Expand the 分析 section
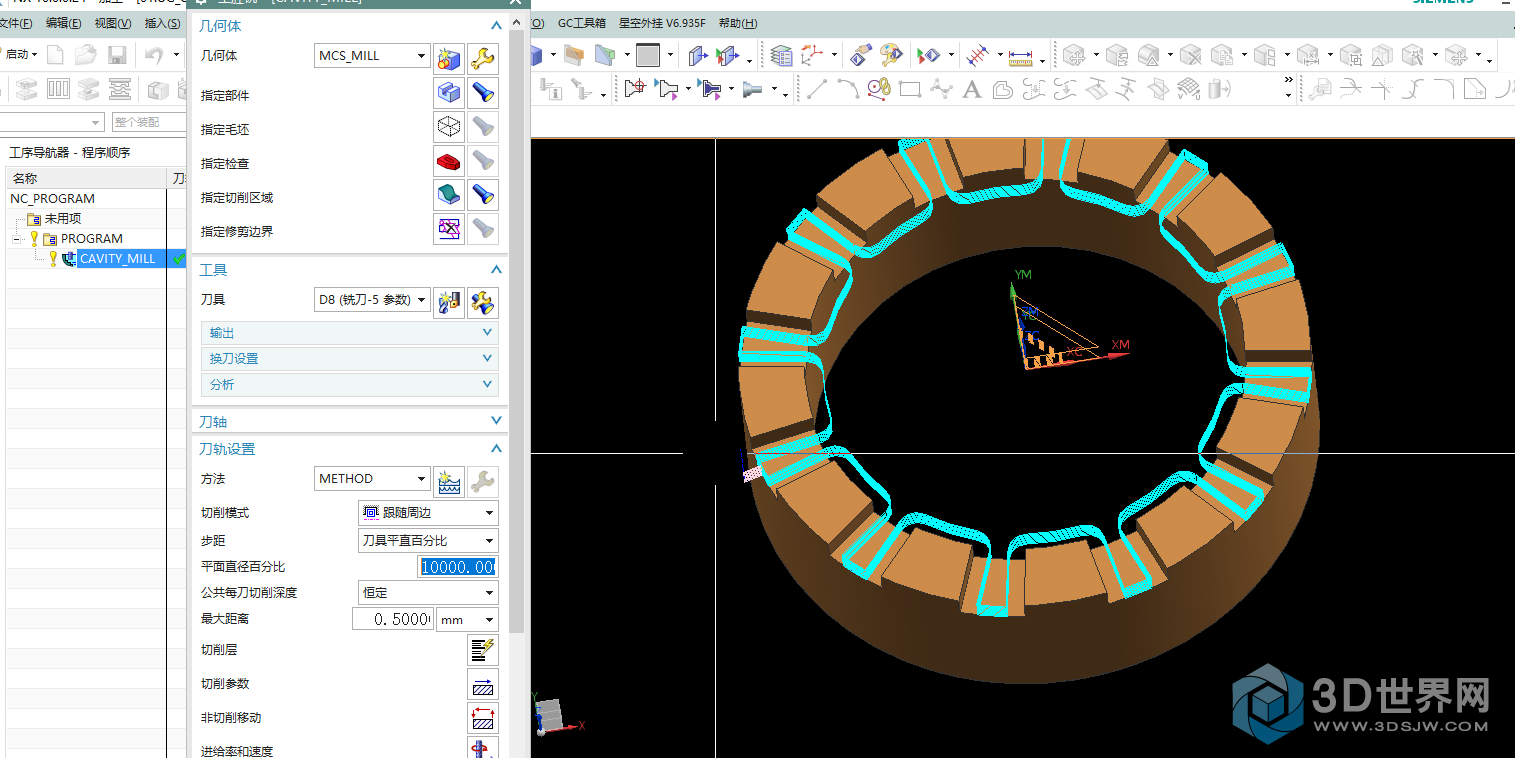Viewport: 1515px width, 758px height. pyautogui.click(x=349, y=385)
